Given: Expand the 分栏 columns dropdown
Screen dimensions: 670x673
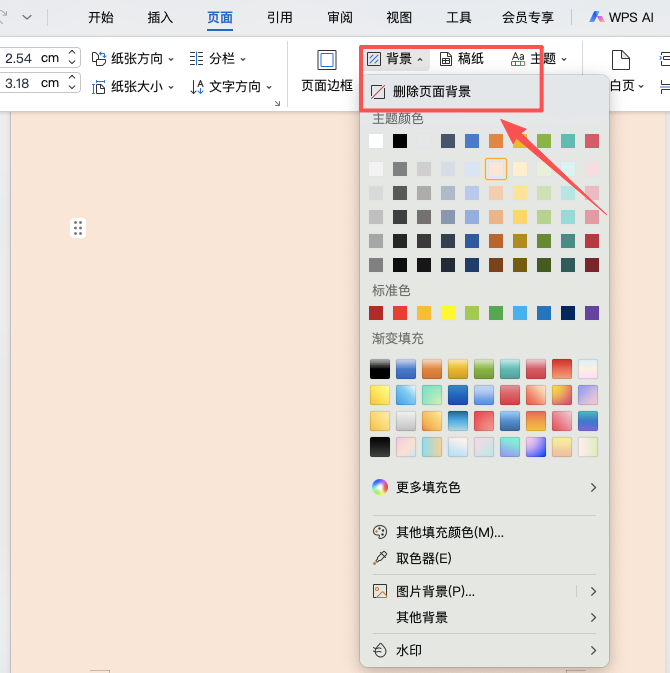Looking at the screenshot, I should 218,58.
